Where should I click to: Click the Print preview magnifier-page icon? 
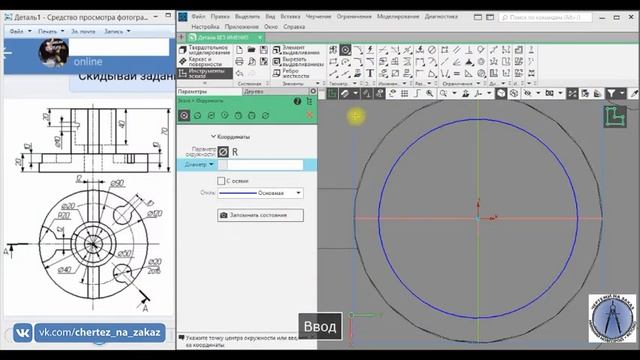(x=251, y=62)
